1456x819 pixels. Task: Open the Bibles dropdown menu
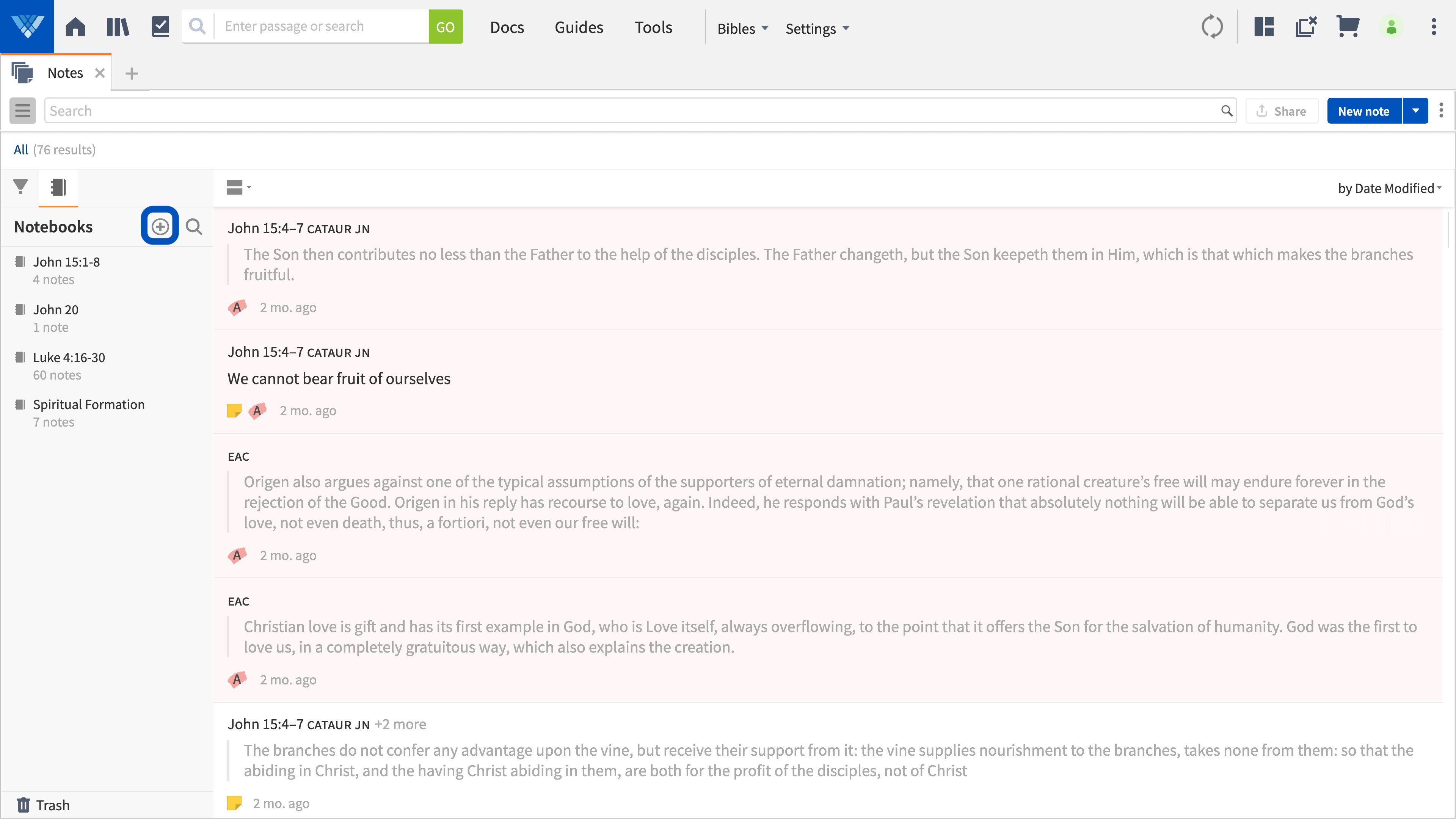(x=743, y=28)
